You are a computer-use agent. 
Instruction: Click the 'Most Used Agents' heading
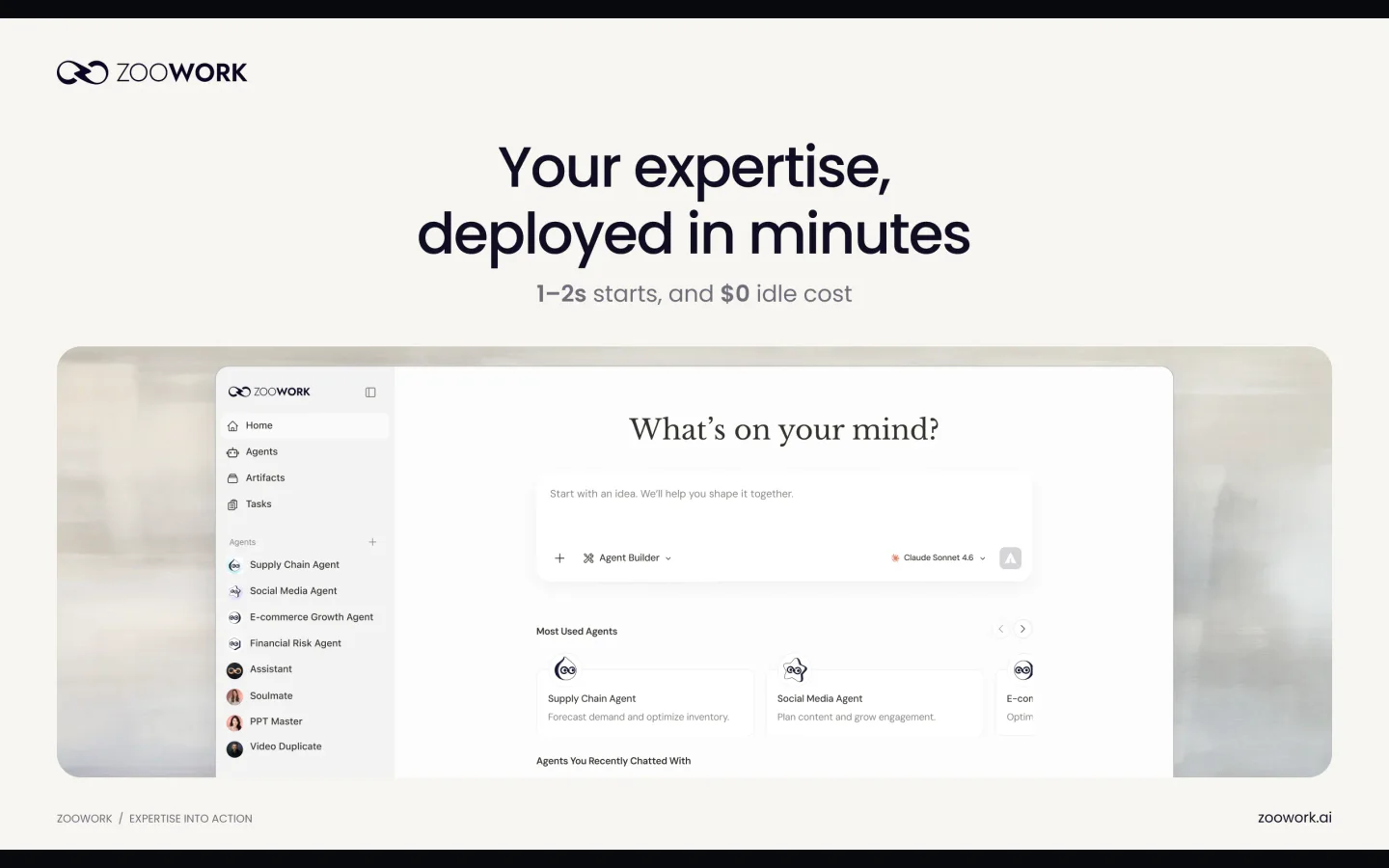[x=577, y=632]
